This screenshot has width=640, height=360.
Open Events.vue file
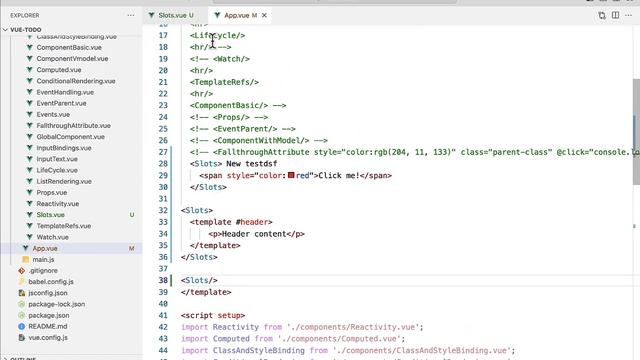53,114
